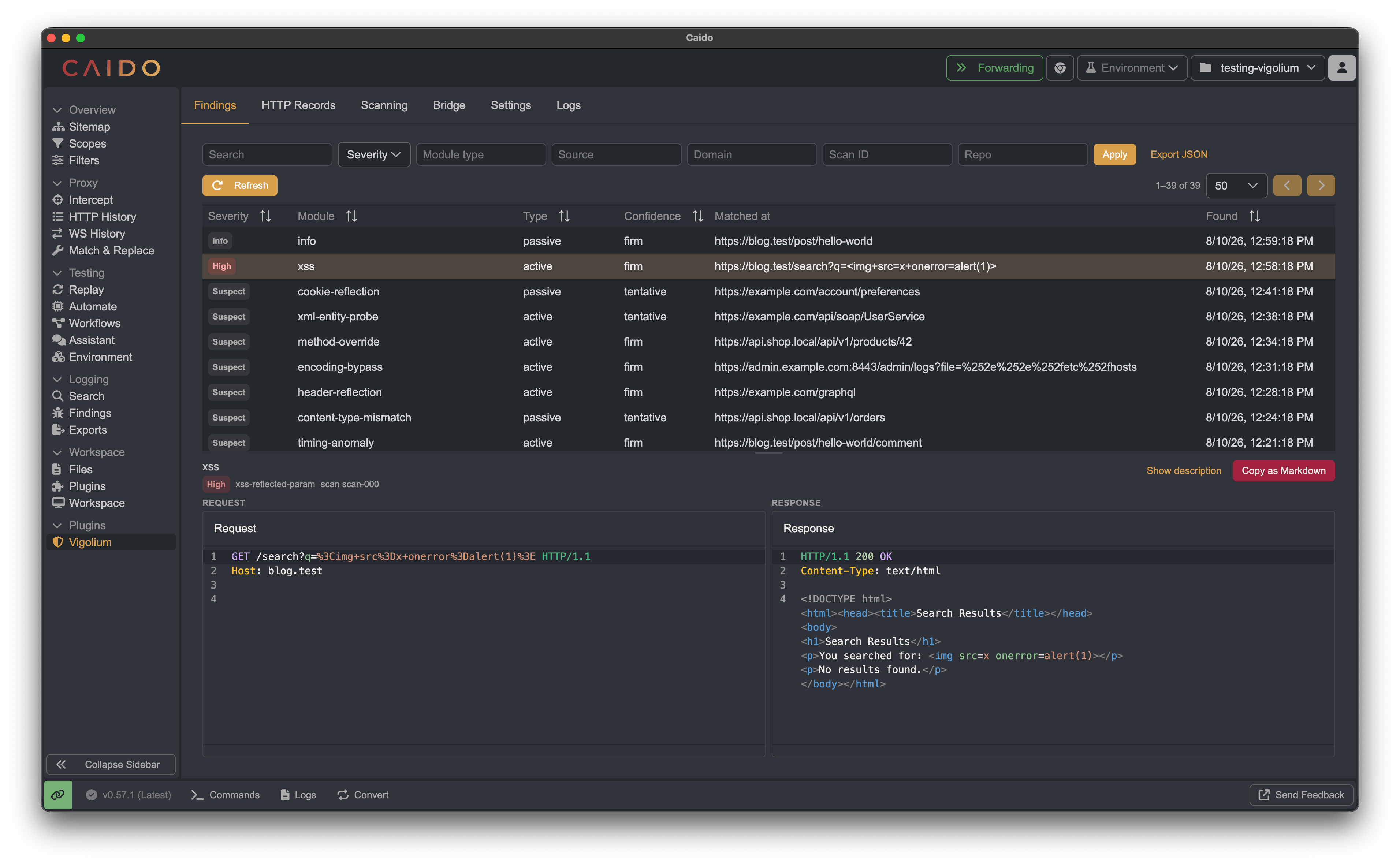This screenshot has height=866, width=1400.
Task: Select the Findings tab
Action: coord(215,105)
